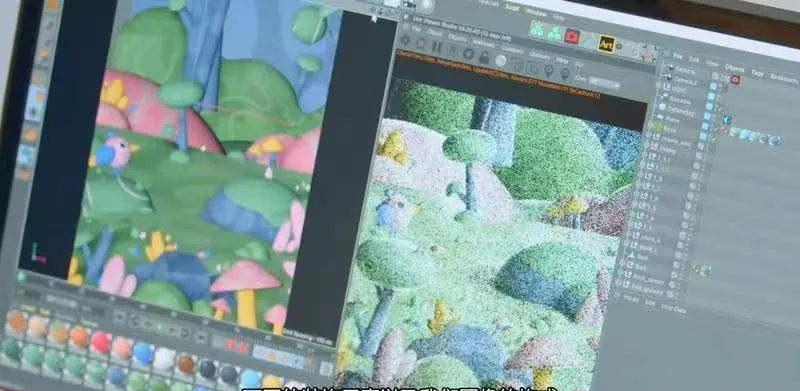Click the lock resolution padlock icon
This screenshot has width=800, height=391.
click(484, 58)
